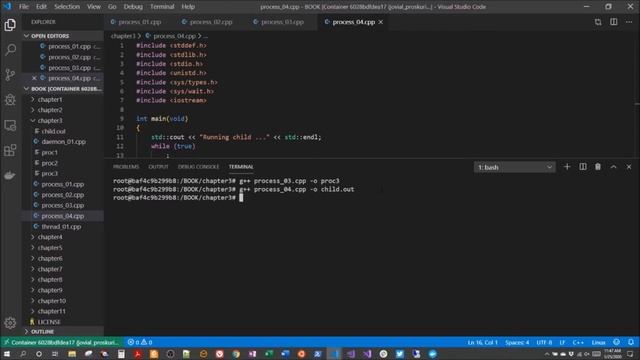Open Remote Explorer view in activity bar
The height and width of the screenshot is (360, 640).
10,125
